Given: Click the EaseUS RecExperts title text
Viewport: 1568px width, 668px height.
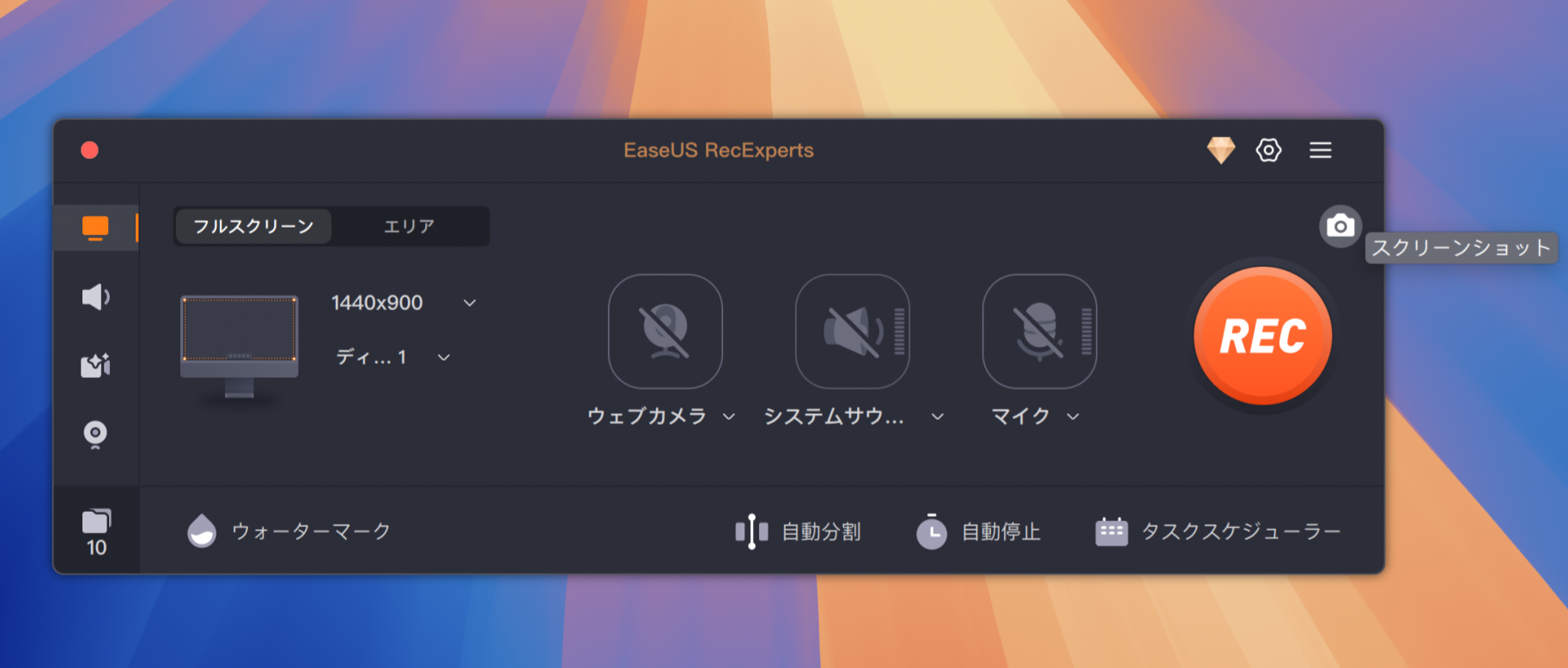Looking at the screenshot, I should click(x=719, y=150).
